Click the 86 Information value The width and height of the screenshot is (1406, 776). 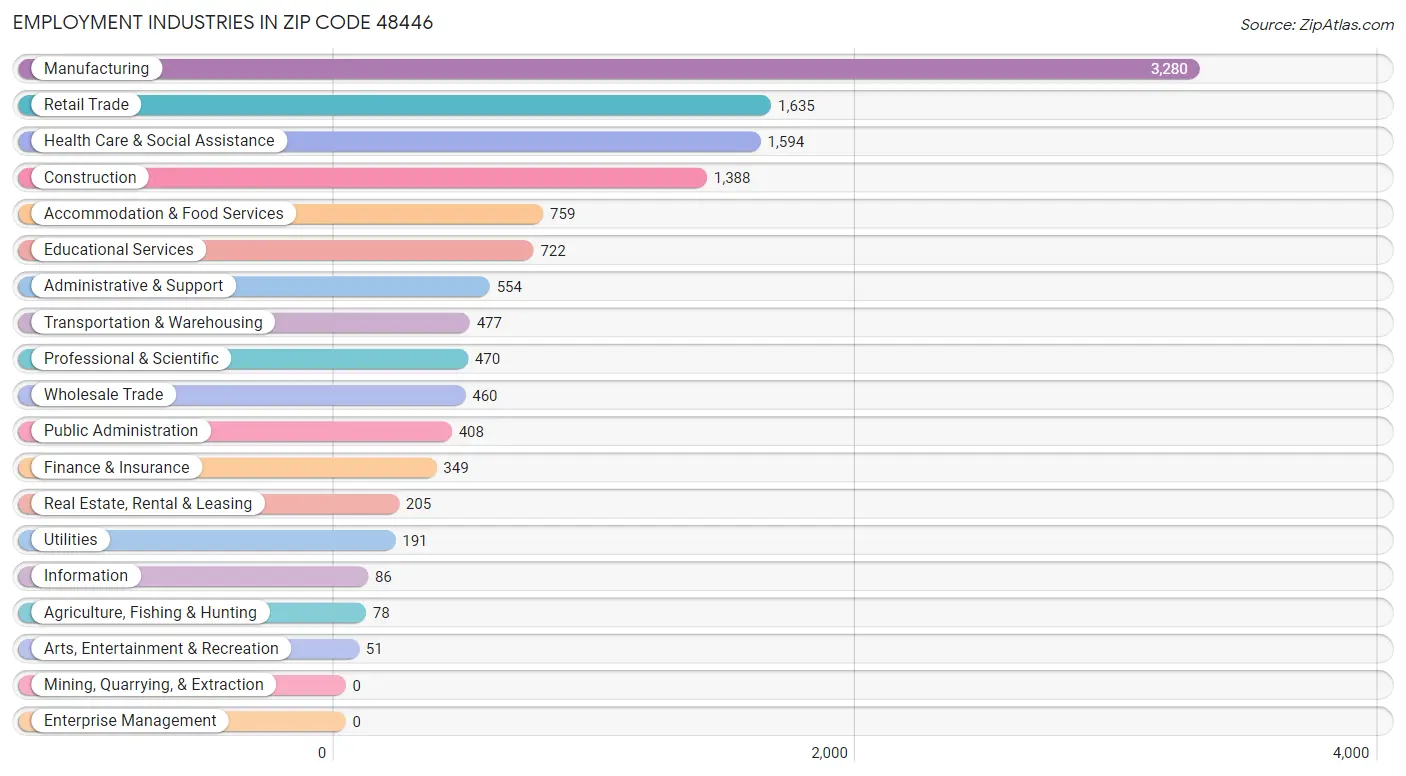[383, 577]
